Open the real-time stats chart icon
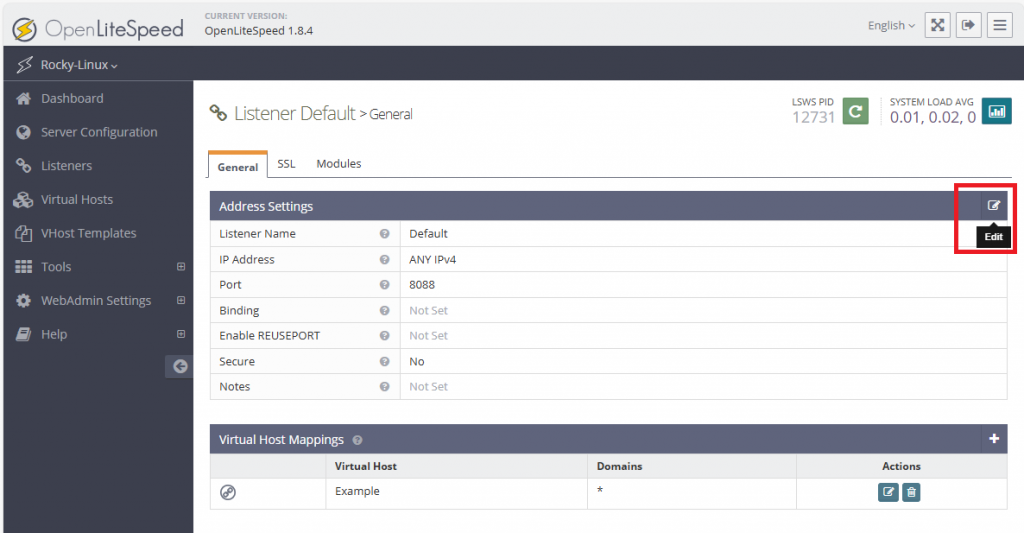Screen dimensions: 1024x533 [996, 111]
